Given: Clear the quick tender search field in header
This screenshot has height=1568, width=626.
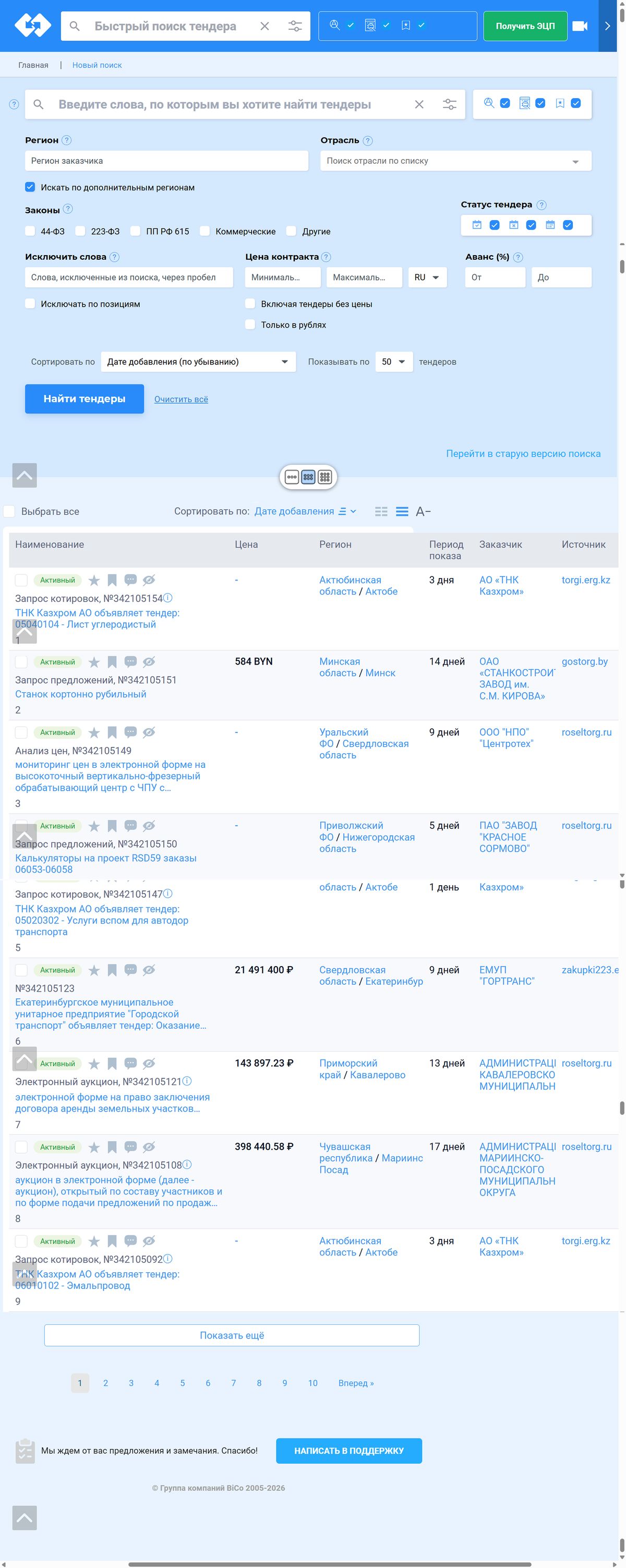Looking at the screenshot, I should (x=264, y=26).
